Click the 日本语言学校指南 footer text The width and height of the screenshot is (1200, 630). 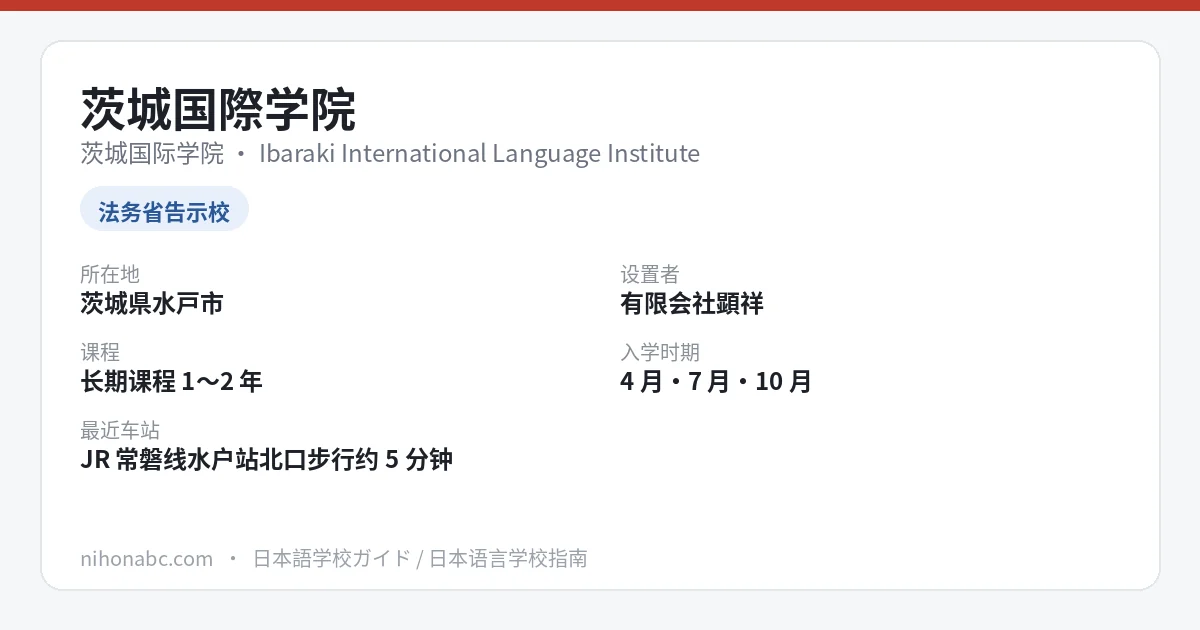pyautogui.click(x=508, y=558)
